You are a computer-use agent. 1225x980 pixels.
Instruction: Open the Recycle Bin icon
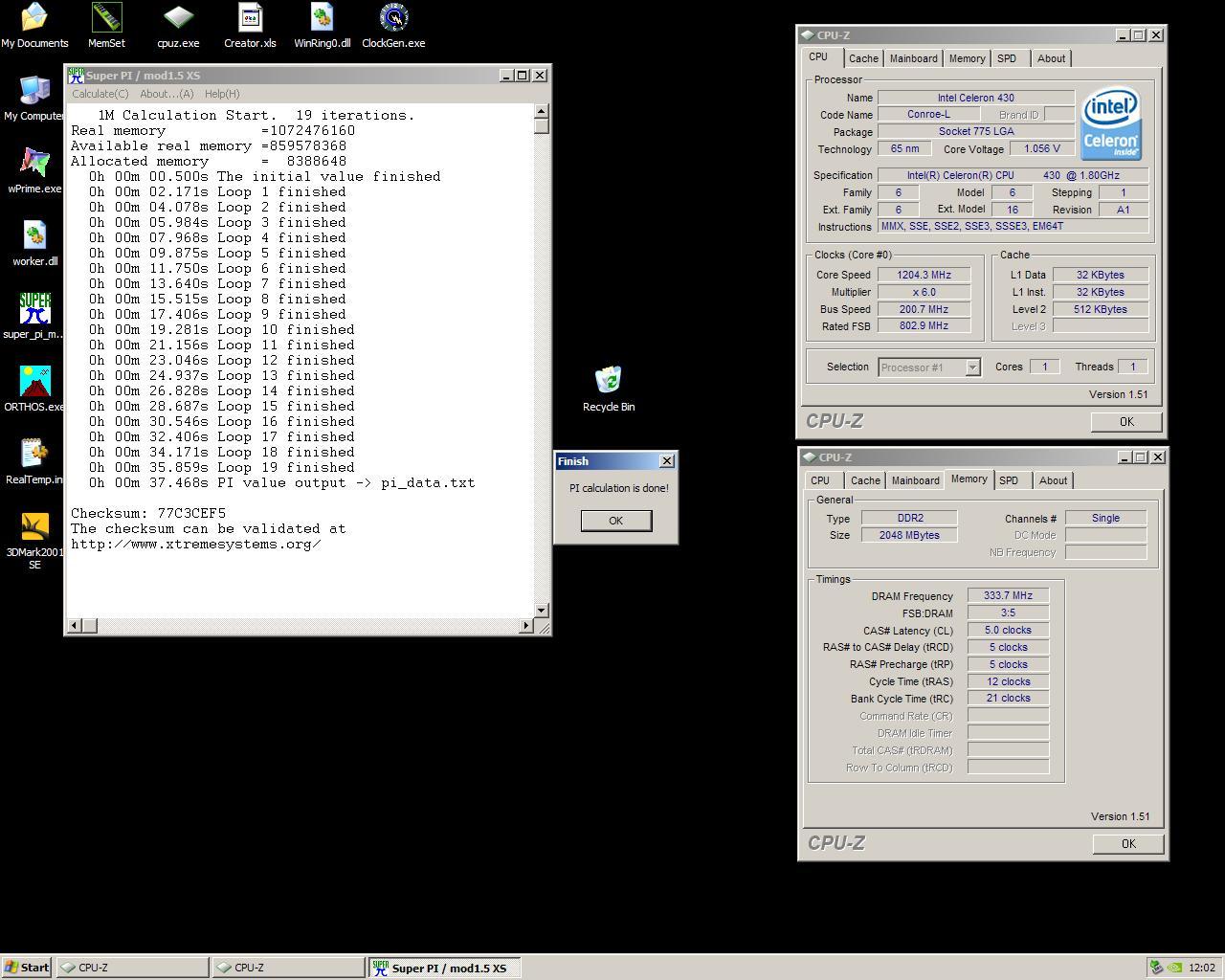coord(609,390)
